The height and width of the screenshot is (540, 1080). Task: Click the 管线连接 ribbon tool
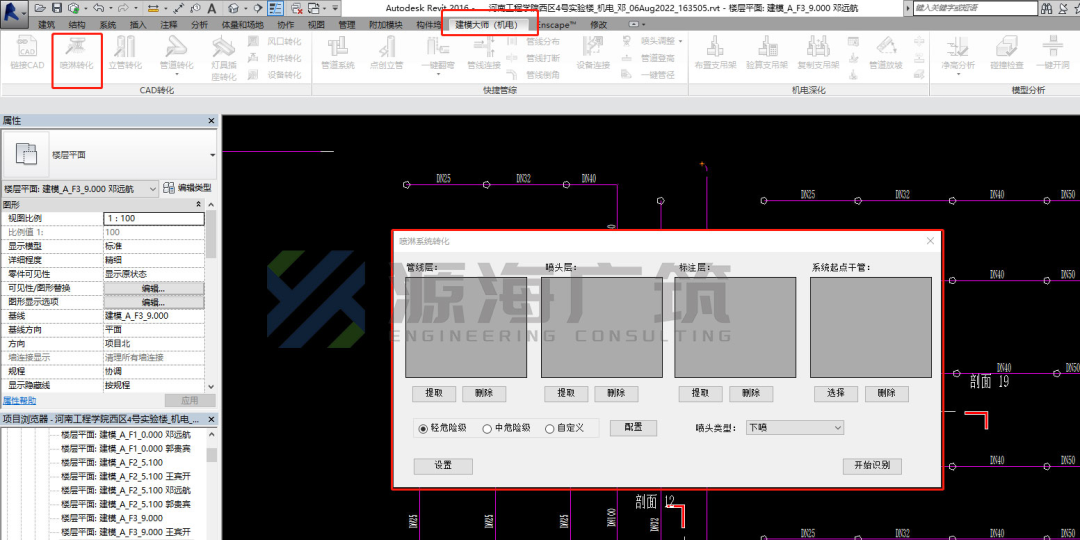(484, 53)
